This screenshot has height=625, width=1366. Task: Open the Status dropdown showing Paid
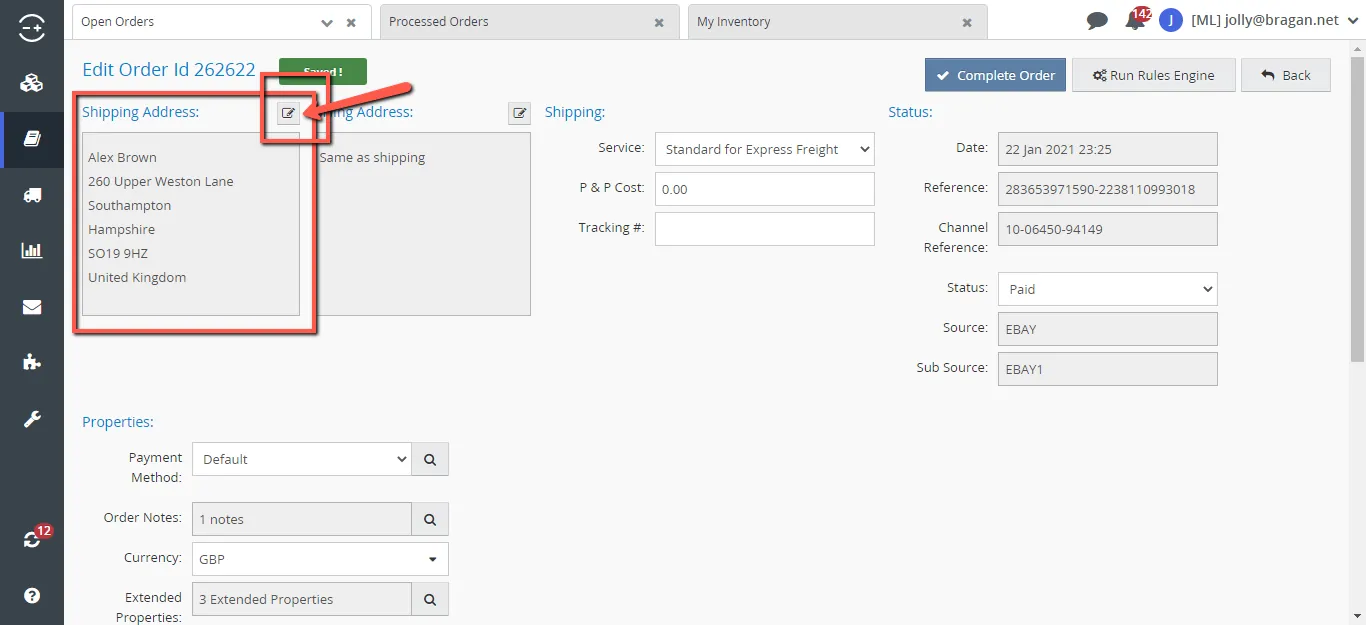click(x=1108, y=289)
